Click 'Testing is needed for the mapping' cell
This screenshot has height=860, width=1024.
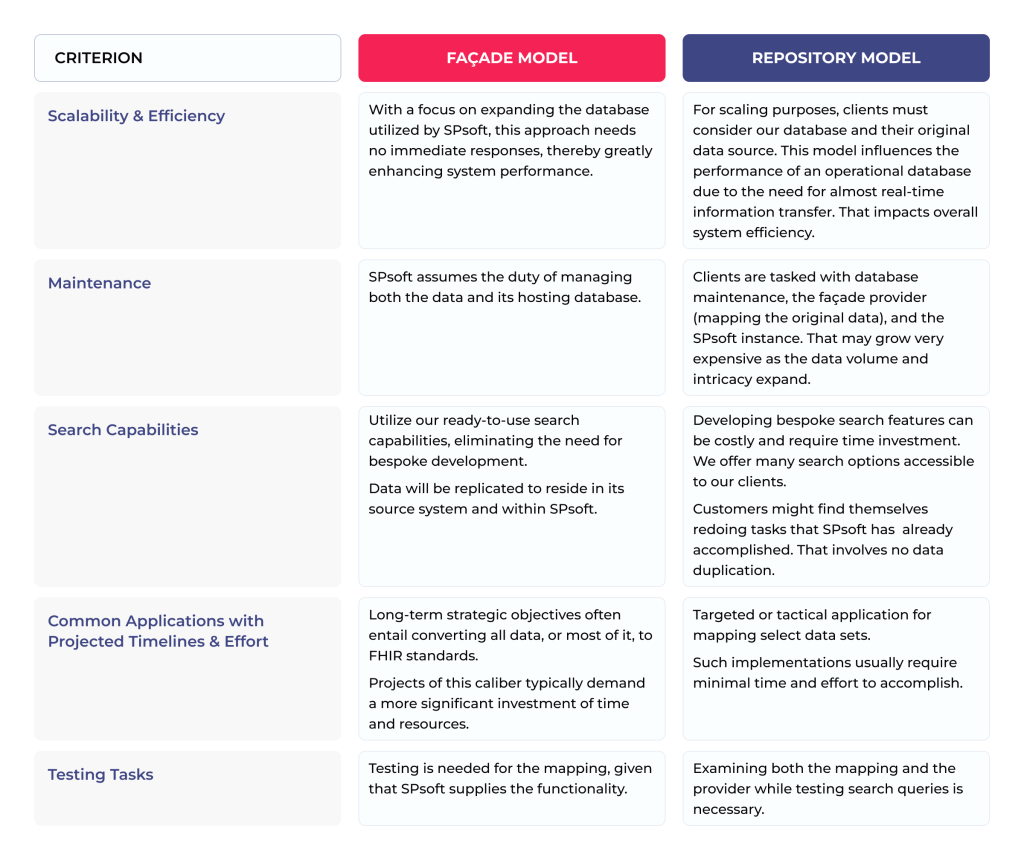pyautogui.click(x=510, y=778)
